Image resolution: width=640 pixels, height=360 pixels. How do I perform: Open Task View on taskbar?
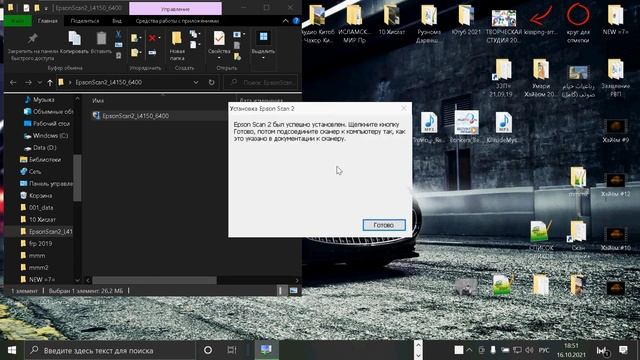tap(232, 350)
